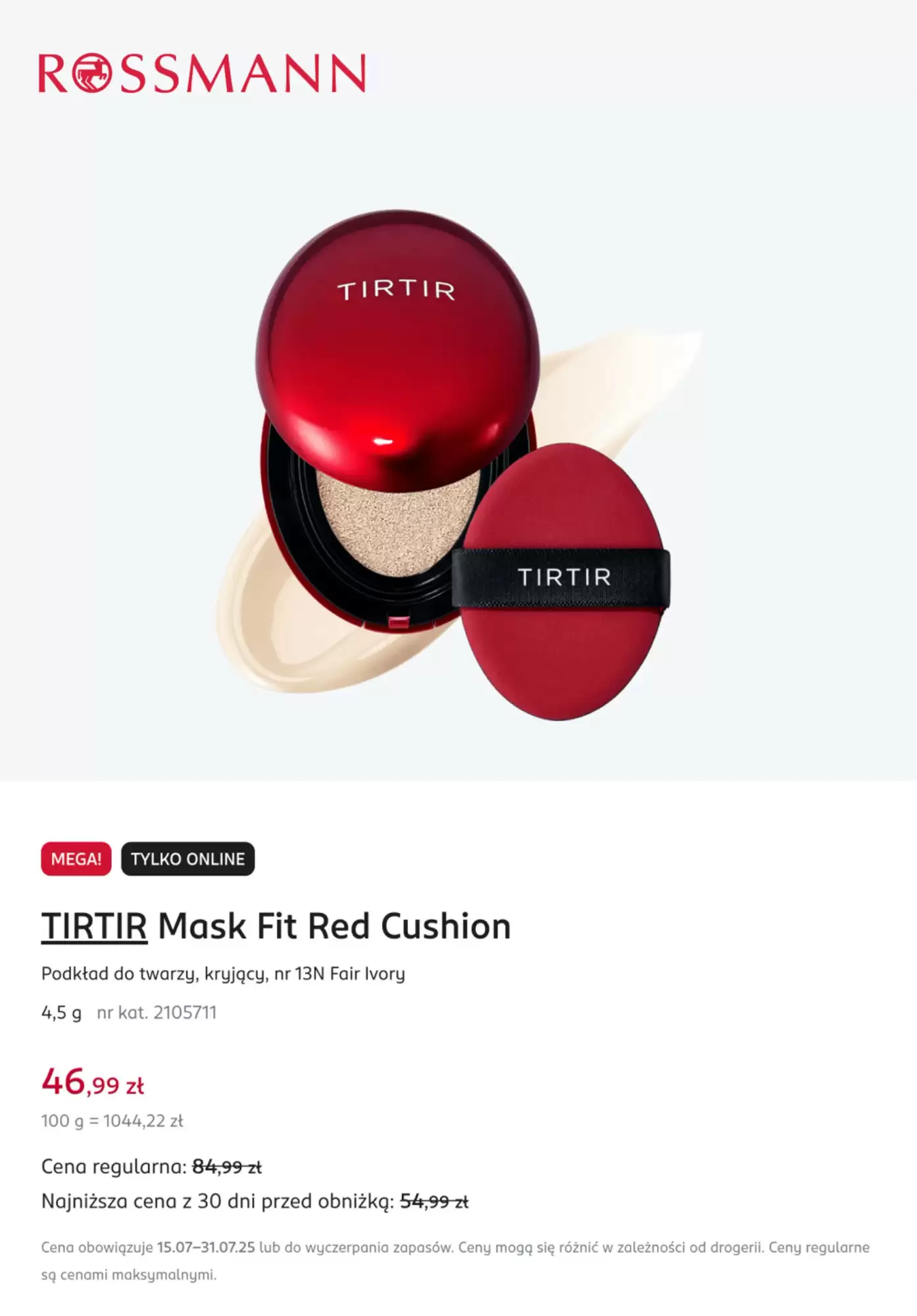Click the 13N Fair Ivory description line
917x1316 pixels.
[x=223, y=974]
